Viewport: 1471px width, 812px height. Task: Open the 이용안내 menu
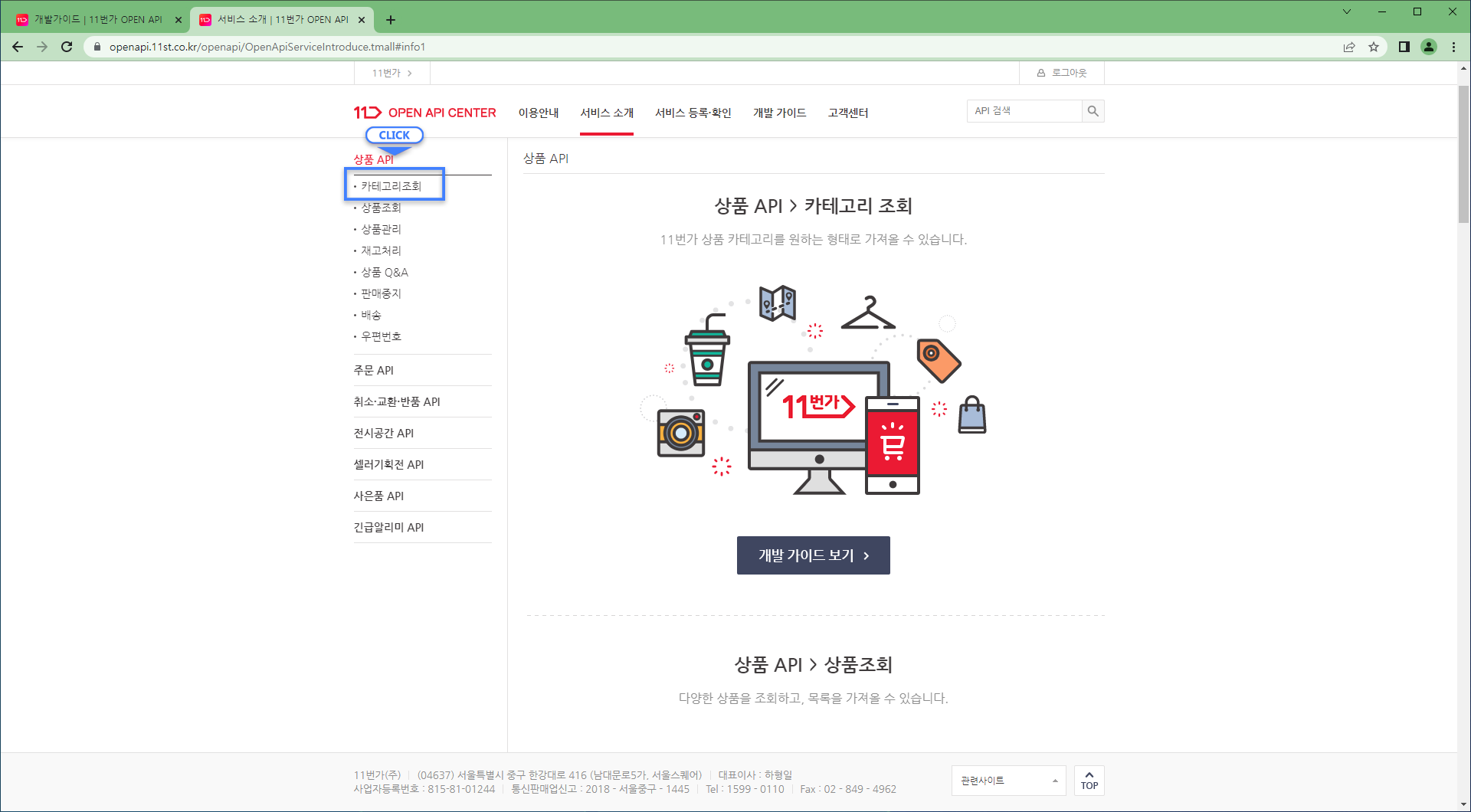(x=539, y=113)
